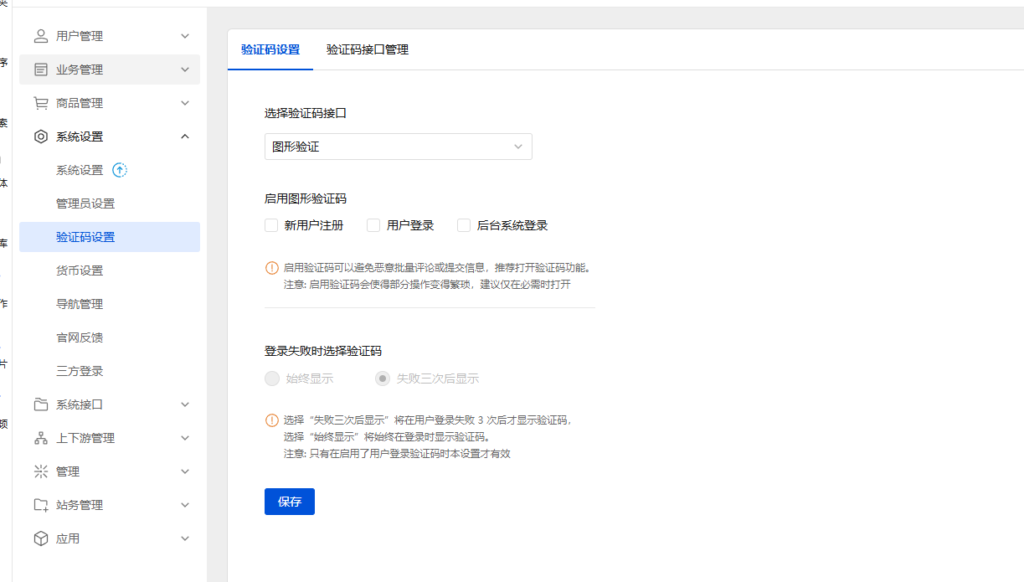Click the 业务管理 document icon
The height and width of the screenshot is (582, 1024).
[x=39, y=69]
